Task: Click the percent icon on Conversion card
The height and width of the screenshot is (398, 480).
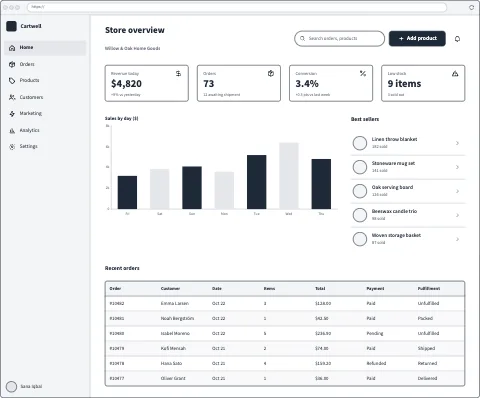Action: coord(363,73)
